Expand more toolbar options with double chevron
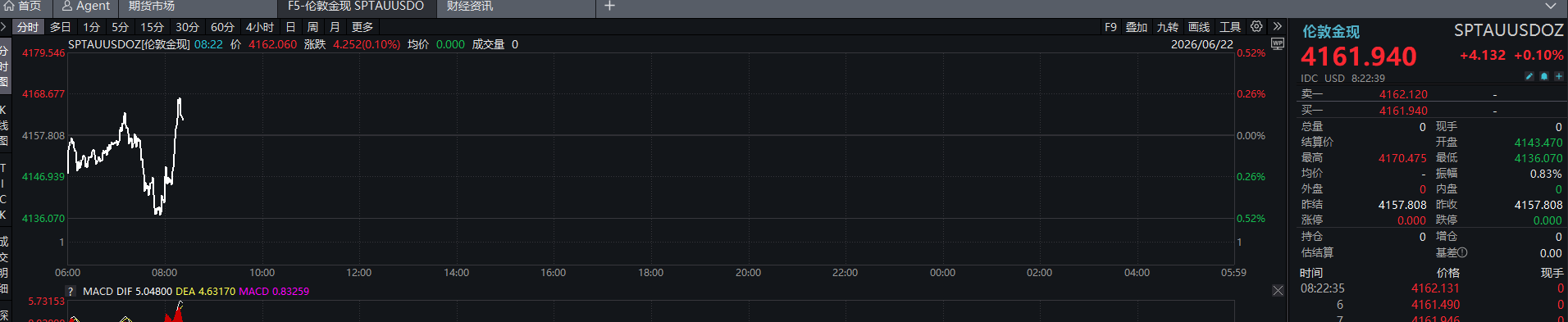Image resolution: width=1568 pixels, height=322 pixels. 1277,27
